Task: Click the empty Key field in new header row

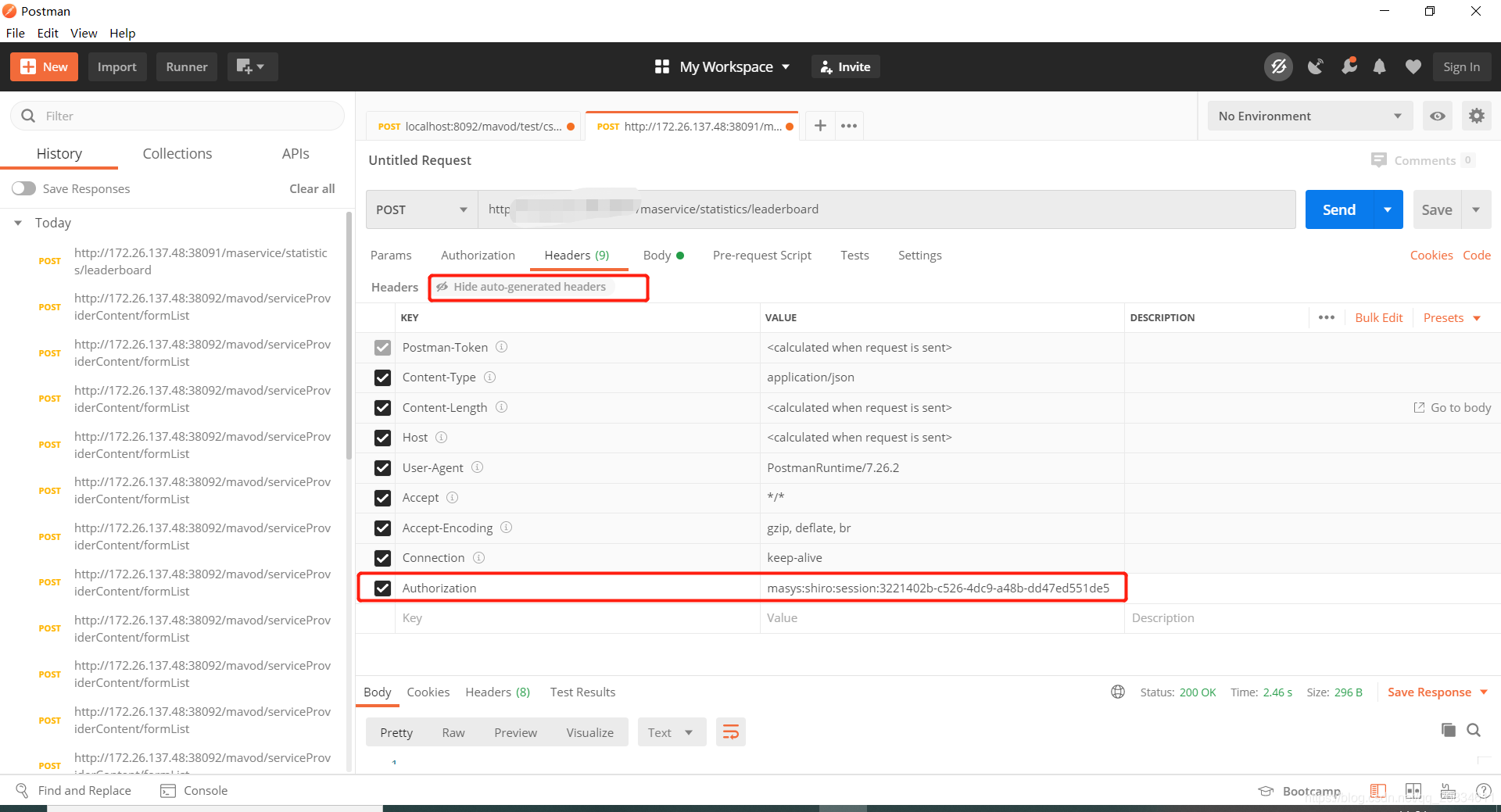Action: 577,618
